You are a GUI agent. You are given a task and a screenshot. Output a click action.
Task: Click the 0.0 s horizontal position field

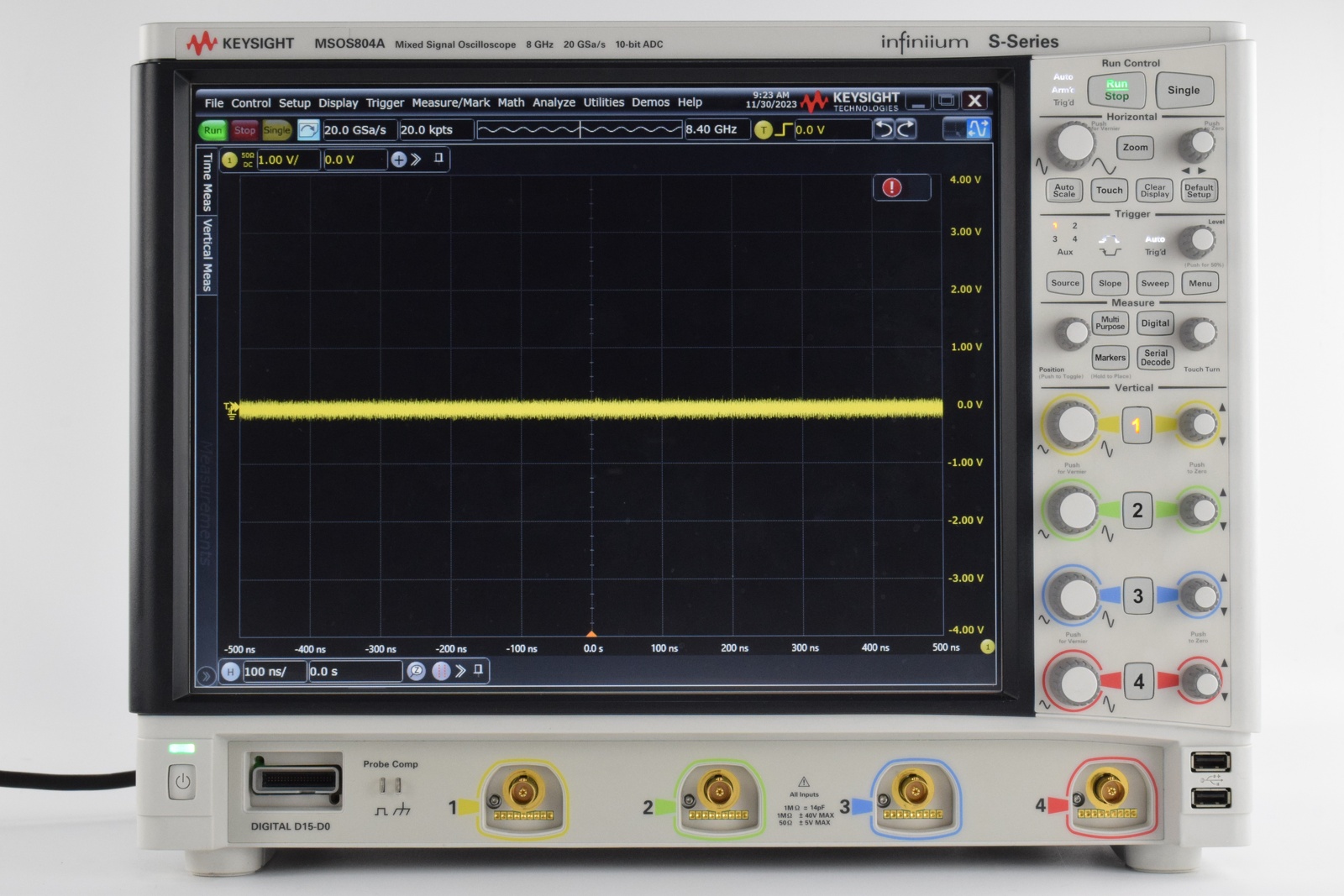tap(353, 672)
